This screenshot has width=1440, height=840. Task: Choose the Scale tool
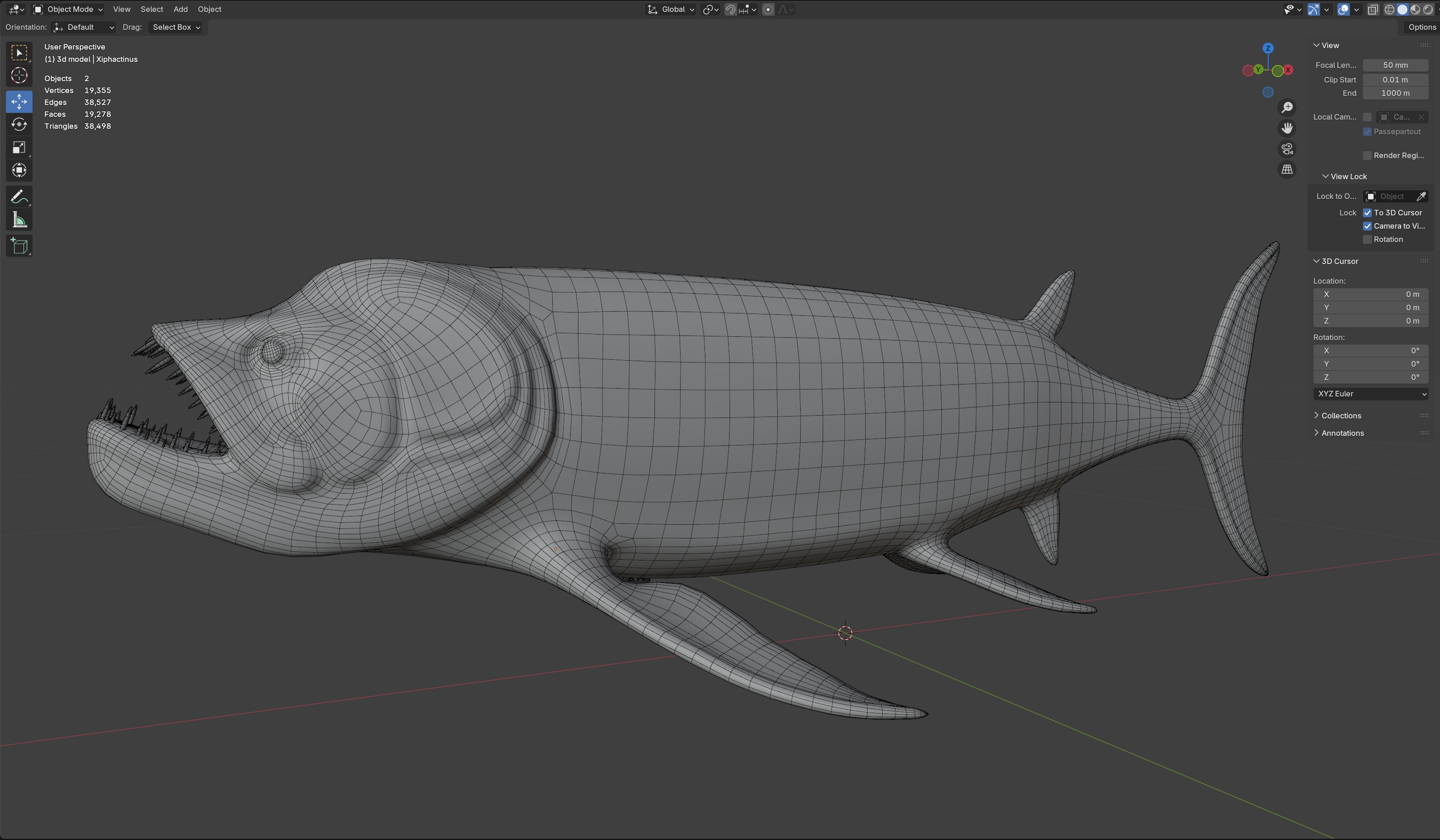click(19, 148)
